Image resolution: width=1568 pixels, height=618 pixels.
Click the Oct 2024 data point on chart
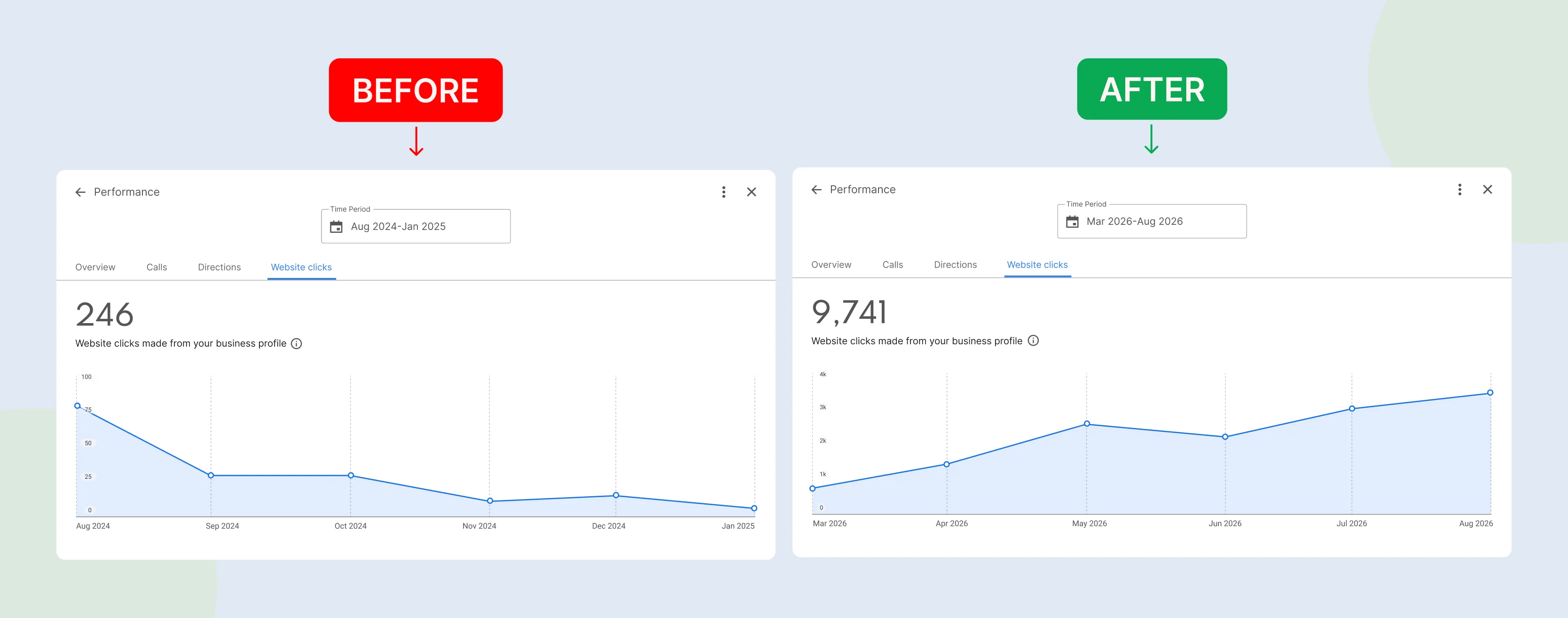click(351, 475)
